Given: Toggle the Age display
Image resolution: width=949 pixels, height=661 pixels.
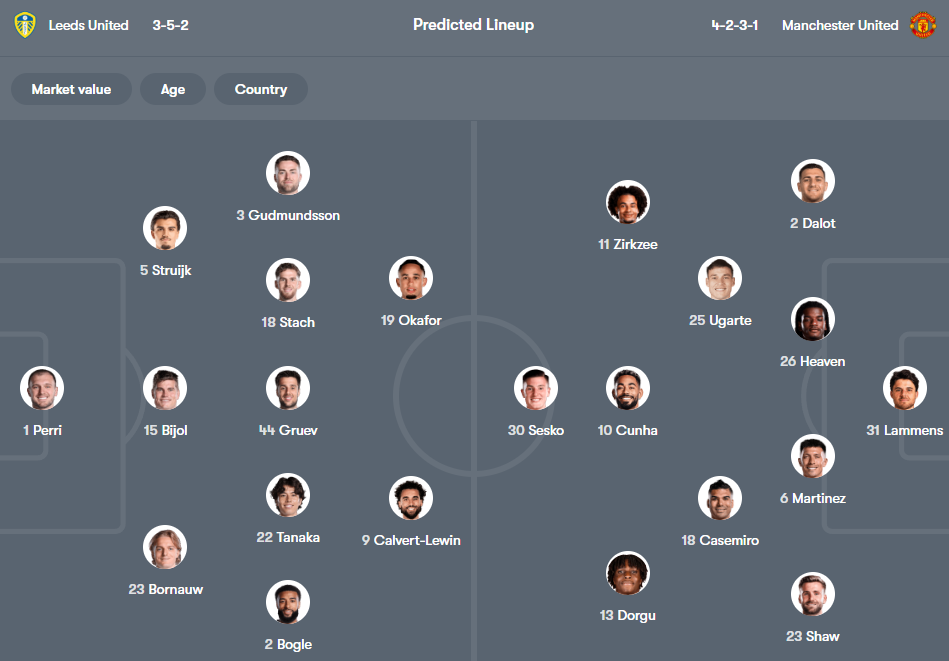Looking at the screenshot, I should (x=172, y=89).
